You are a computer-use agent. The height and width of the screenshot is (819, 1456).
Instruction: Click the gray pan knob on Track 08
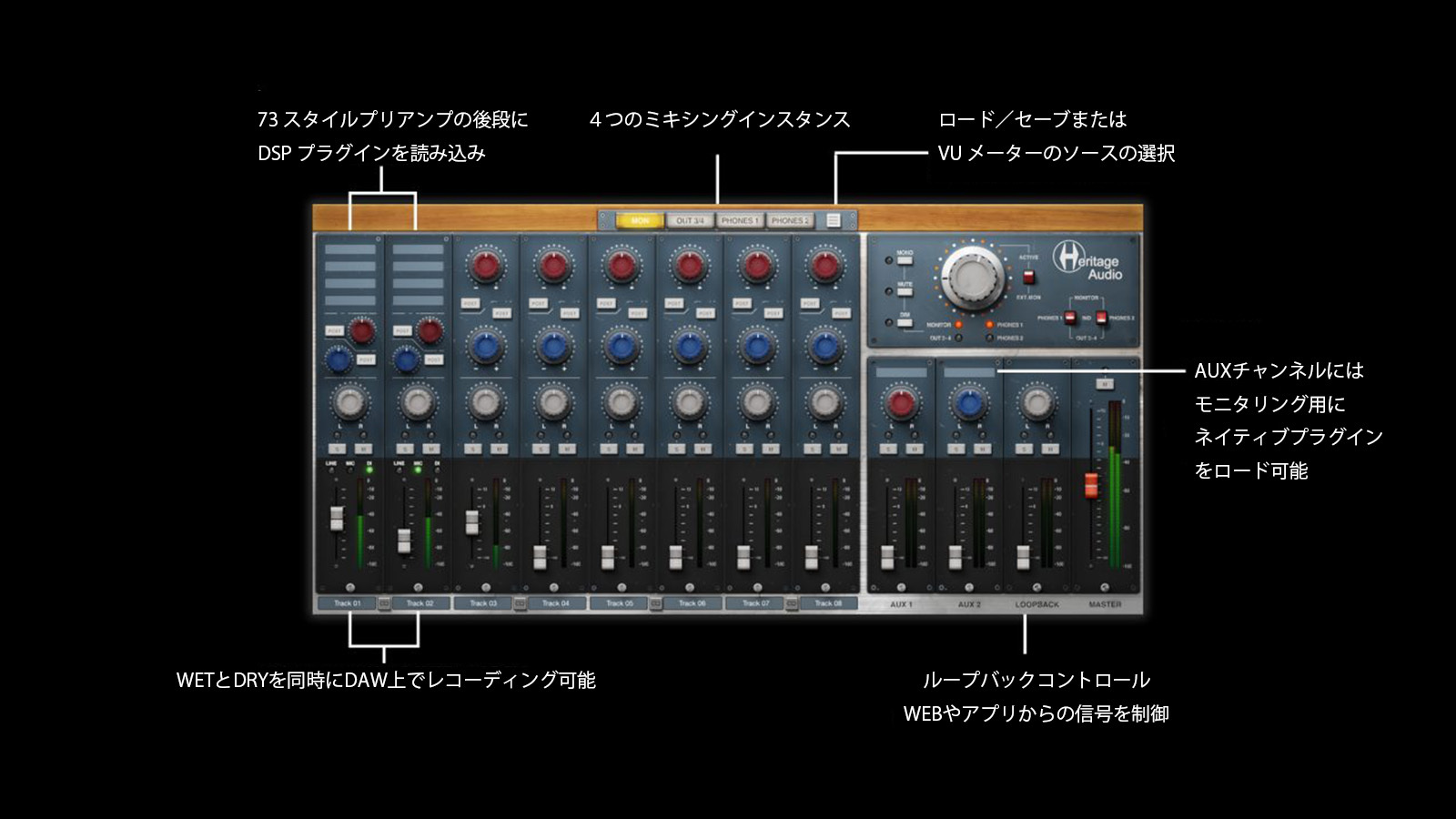click(824, 401)
